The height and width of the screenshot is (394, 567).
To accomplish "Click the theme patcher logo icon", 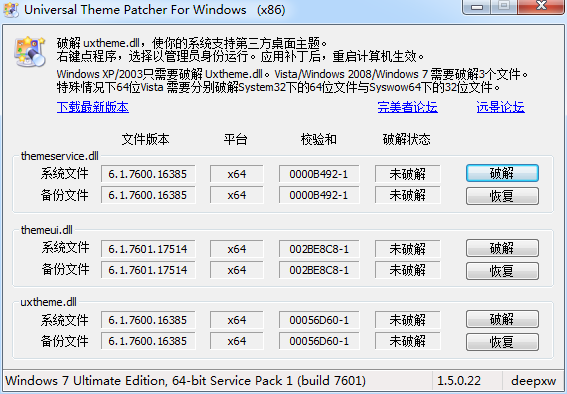I will (30, 51).
